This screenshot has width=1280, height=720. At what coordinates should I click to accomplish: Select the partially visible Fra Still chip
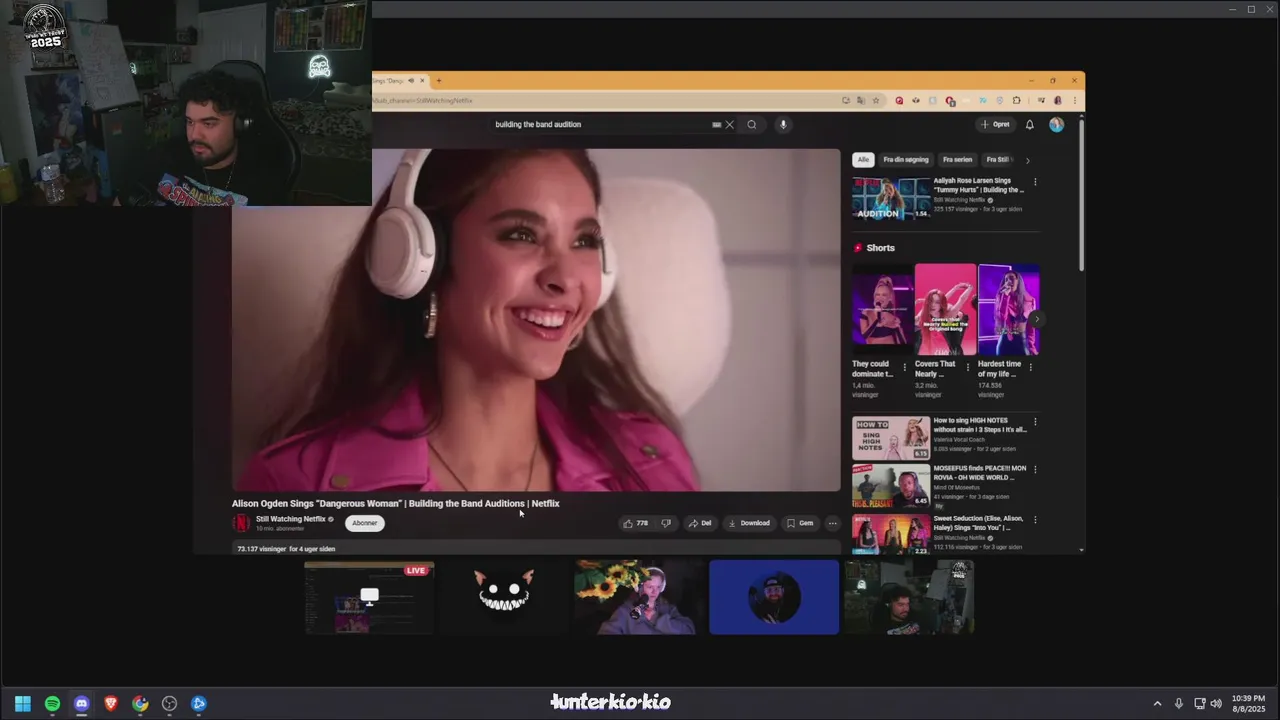(997, 160)
